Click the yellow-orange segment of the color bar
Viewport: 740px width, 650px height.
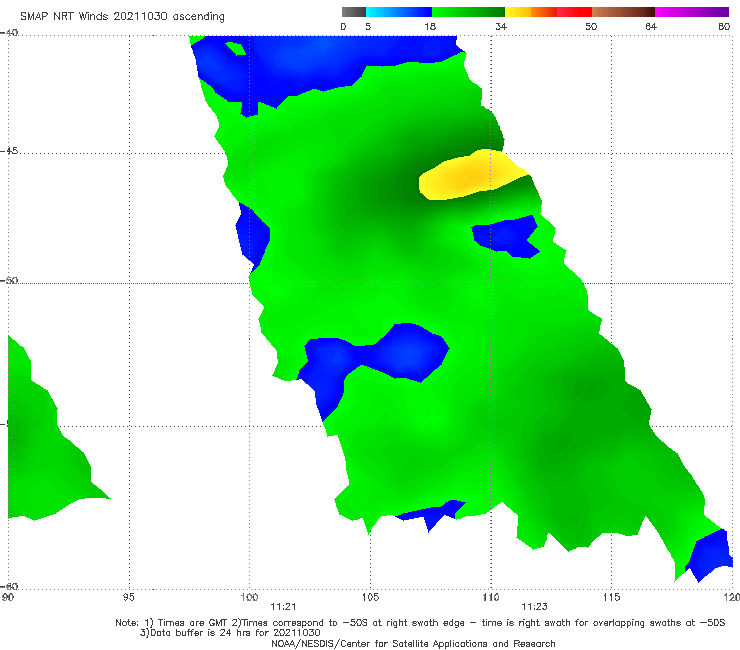[531, 12]
